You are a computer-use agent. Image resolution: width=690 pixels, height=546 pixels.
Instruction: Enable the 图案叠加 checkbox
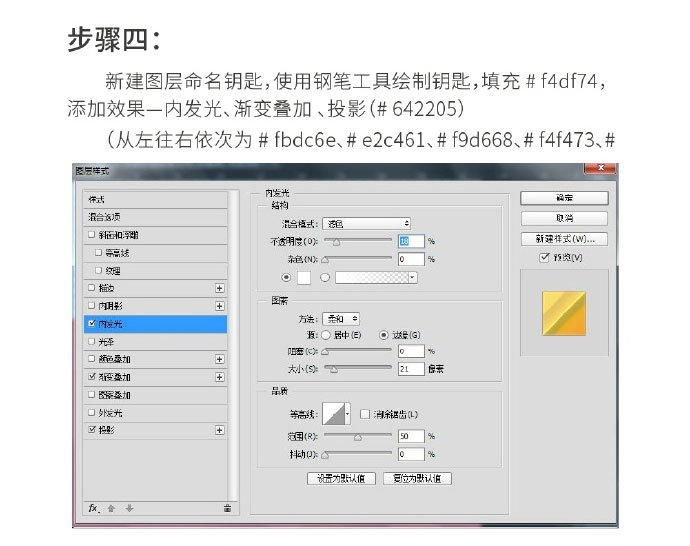point(92,395)
